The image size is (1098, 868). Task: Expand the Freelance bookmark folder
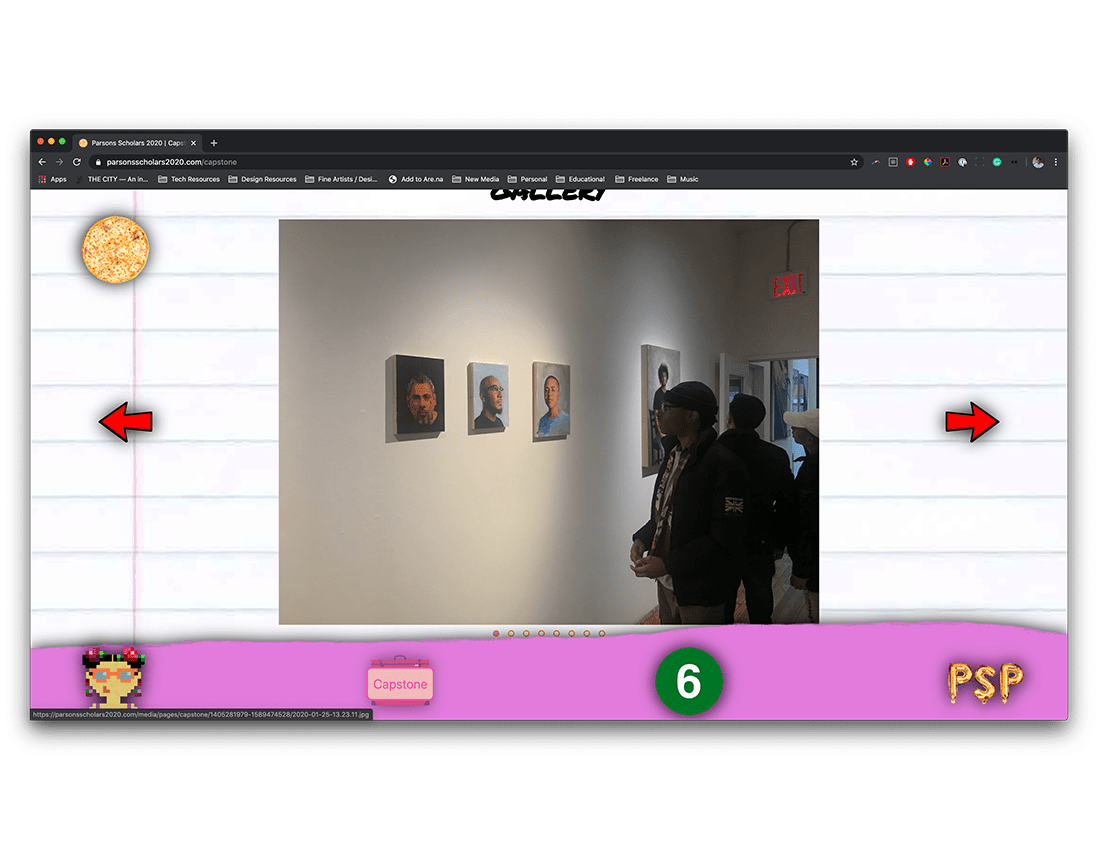click(x=637, y=179)
